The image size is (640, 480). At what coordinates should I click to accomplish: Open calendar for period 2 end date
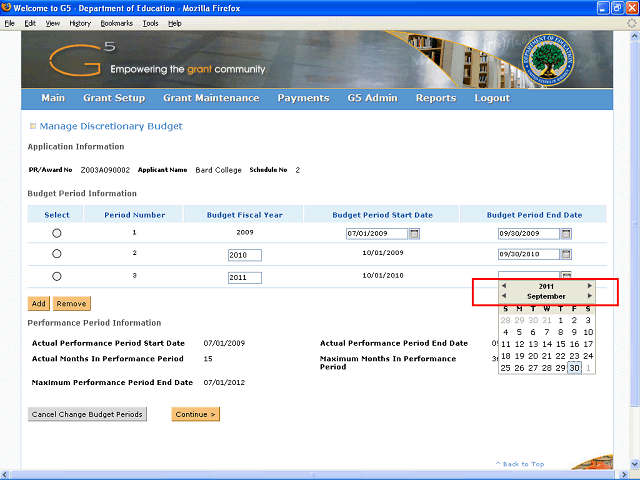565,254
